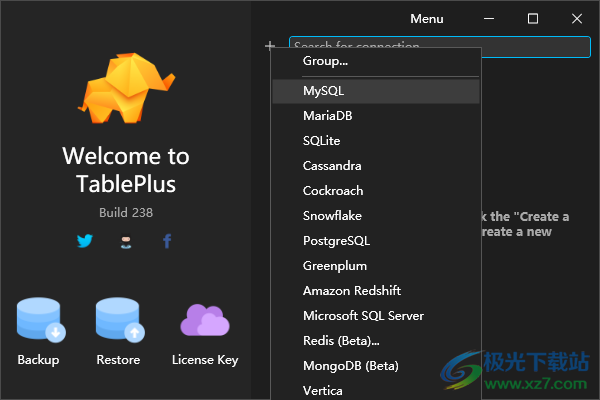This screenshot has height=400, width=600.
Task: Pick Greenplum from the menu
Action: (x=376, y=266)
